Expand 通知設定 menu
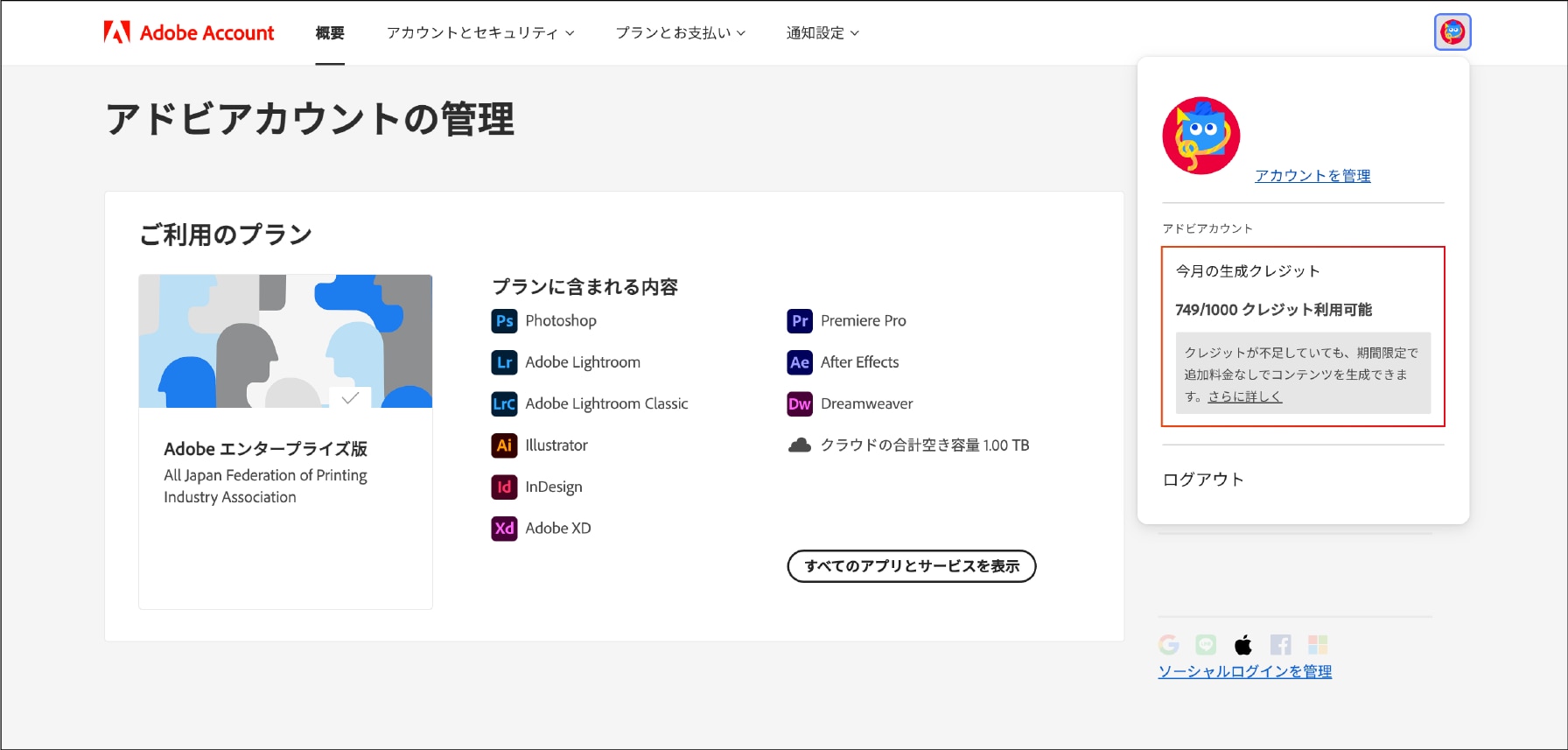Viewport: 1568px width, 750px height. (x=822, y=33)
